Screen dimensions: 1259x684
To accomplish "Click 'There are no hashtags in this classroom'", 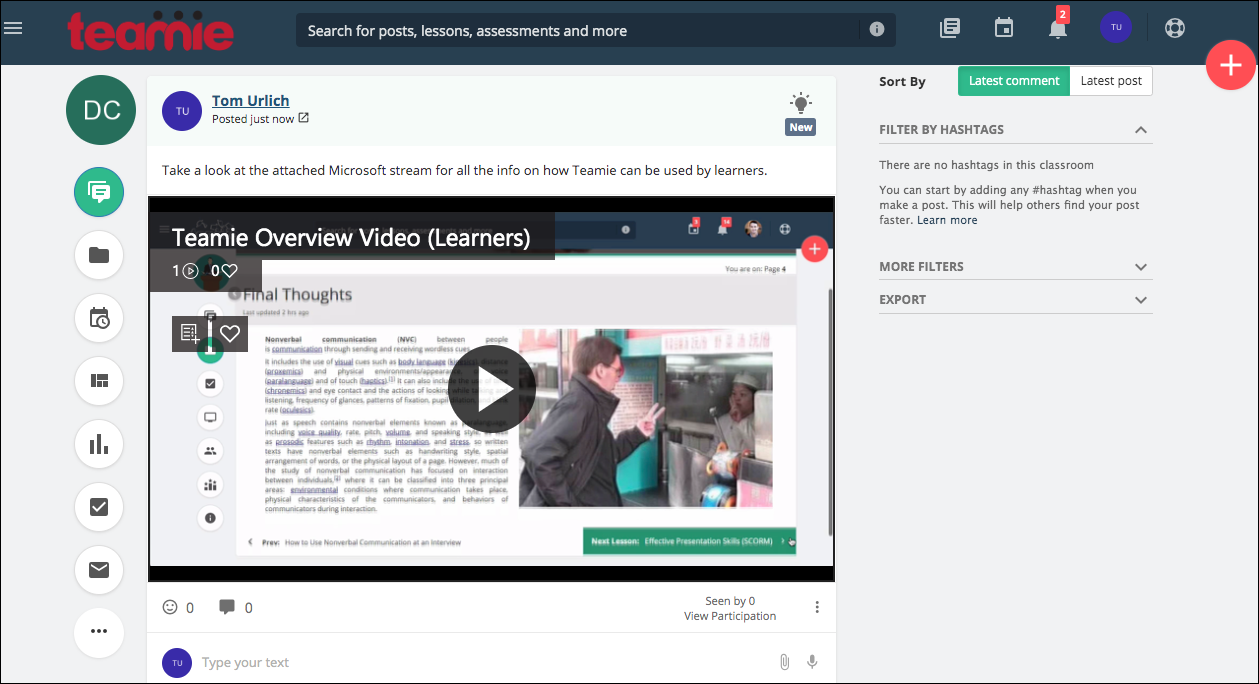I will (x=986, y=165).
